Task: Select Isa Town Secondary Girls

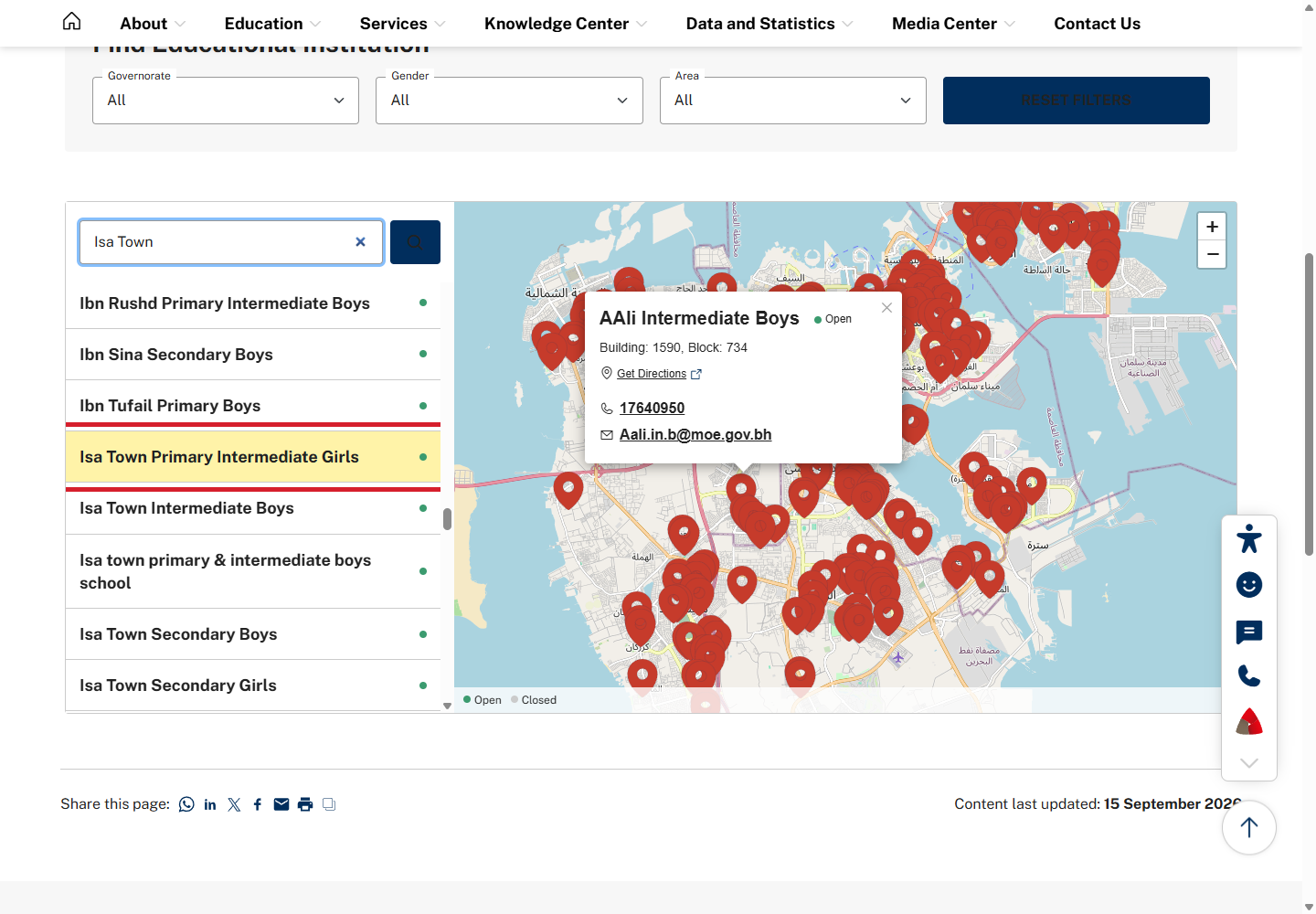Action: pos(253,685)
